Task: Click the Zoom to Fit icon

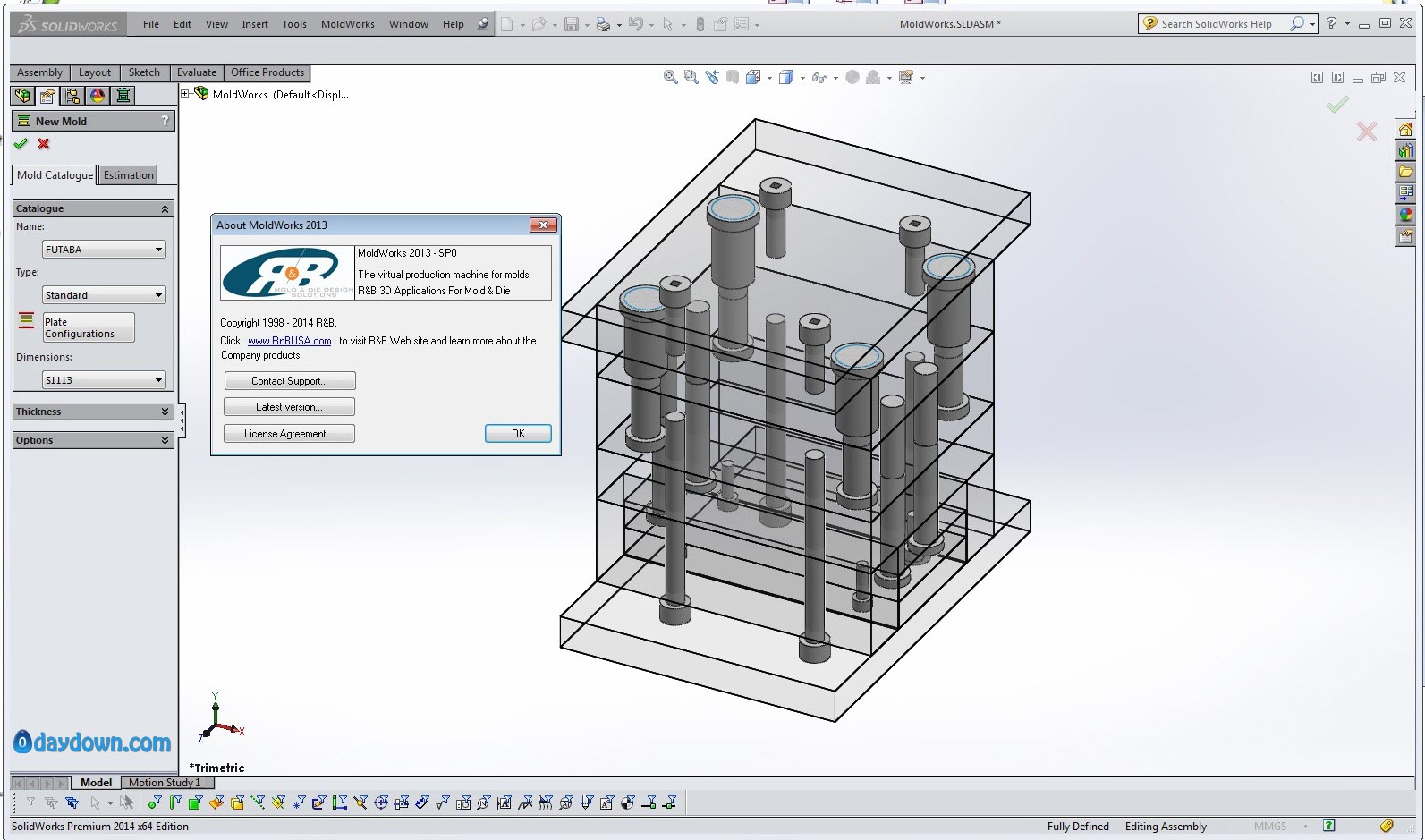Action: [x=670, y=78]
